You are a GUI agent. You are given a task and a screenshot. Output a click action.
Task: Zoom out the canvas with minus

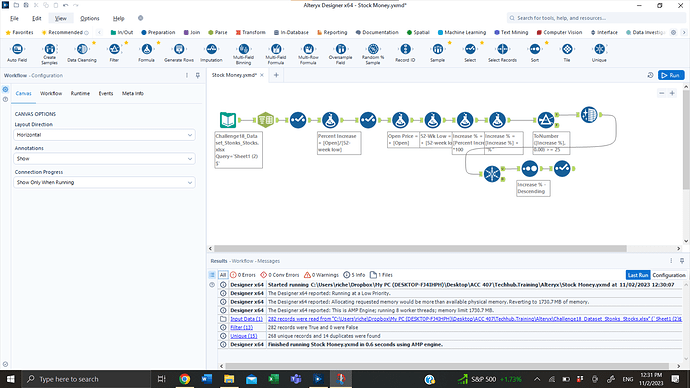point(661,93)
